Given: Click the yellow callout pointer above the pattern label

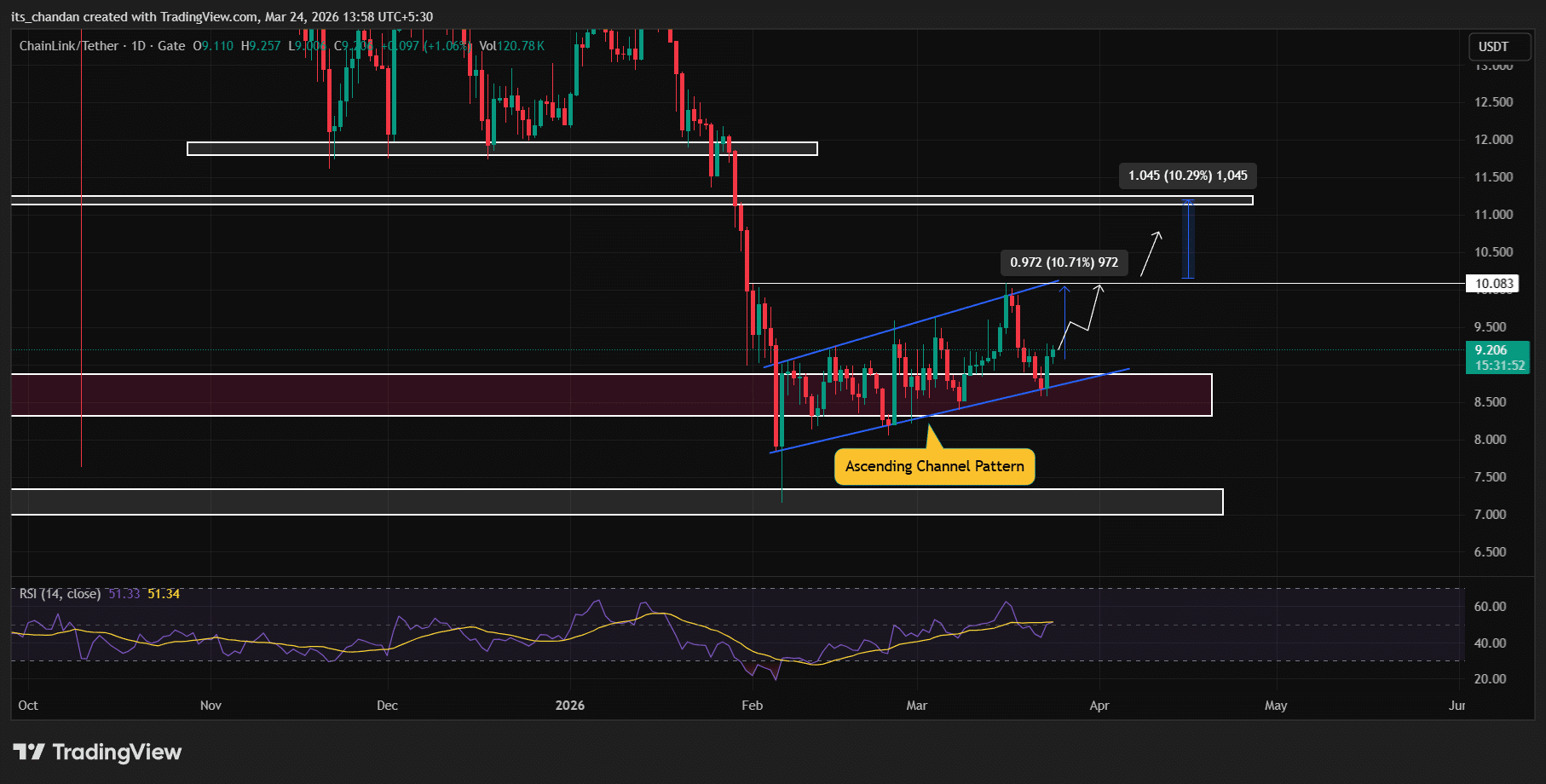Looking at the screenshot, I should tap(933, 438).
